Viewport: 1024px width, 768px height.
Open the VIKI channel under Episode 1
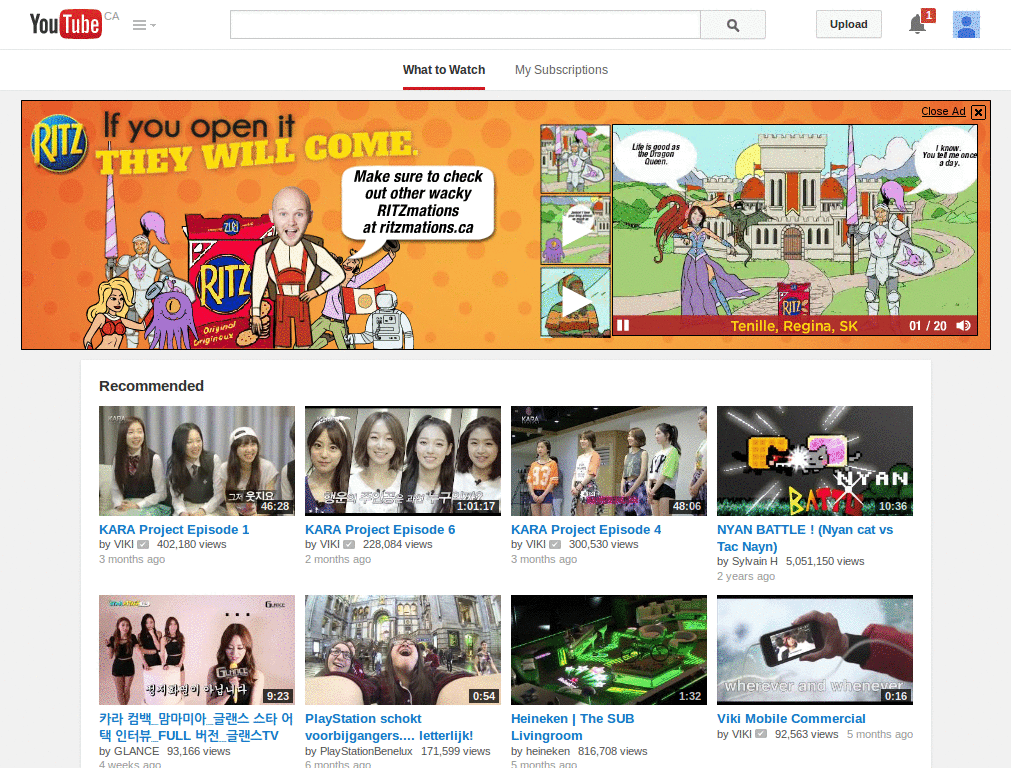(x=124, y=544)
